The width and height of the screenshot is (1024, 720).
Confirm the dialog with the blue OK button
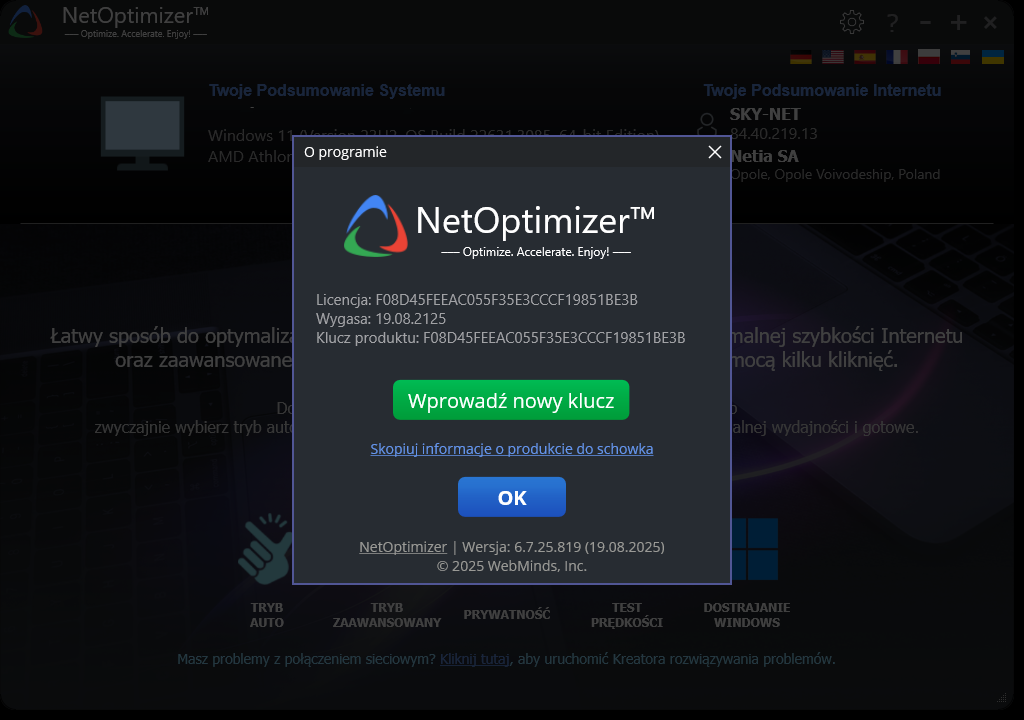click(511, 497)
